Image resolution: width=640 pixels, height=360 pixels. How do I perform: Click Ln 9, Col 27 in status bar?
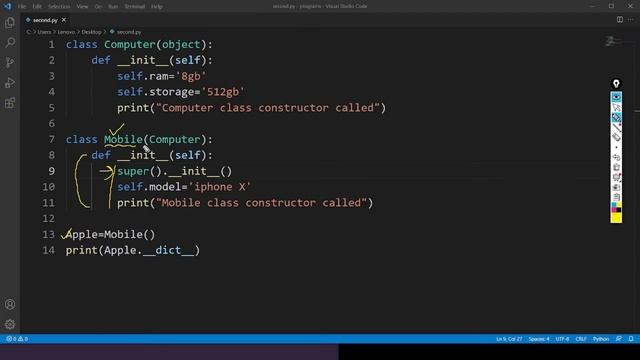pyautogui.click(x=509, y=339)
